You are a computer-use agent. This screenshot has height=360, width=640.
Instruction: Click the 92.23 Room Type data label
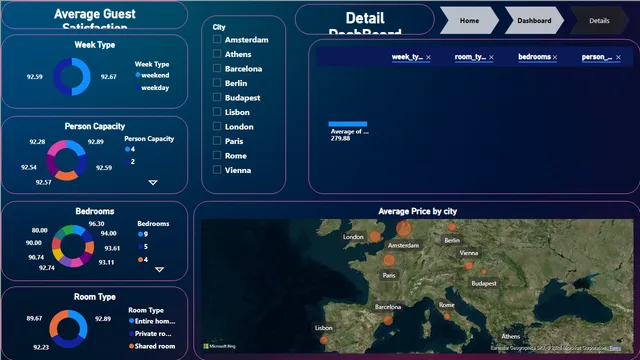(41, 347)
